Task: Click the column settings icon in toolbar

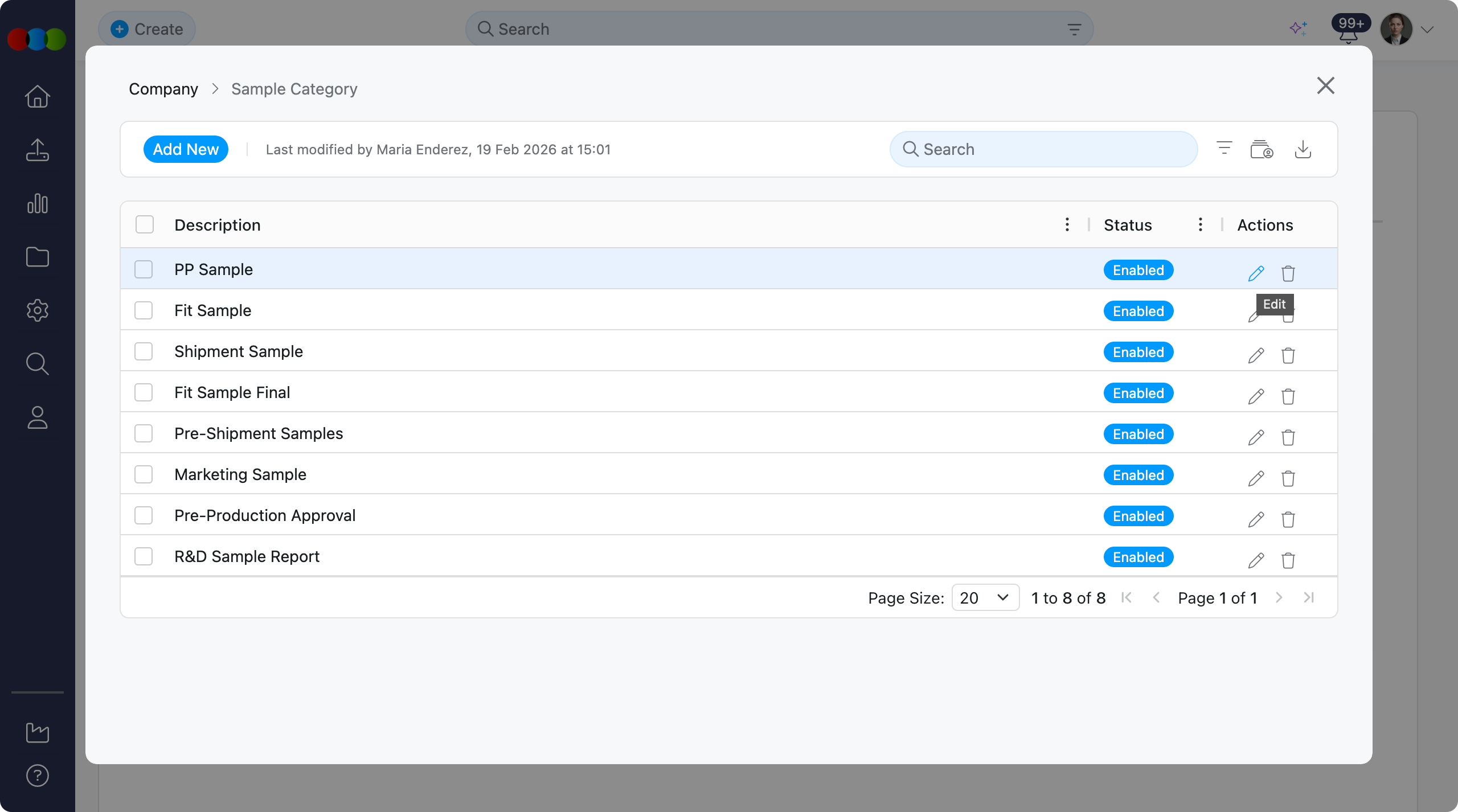Action: click(x=1261, y=149)
